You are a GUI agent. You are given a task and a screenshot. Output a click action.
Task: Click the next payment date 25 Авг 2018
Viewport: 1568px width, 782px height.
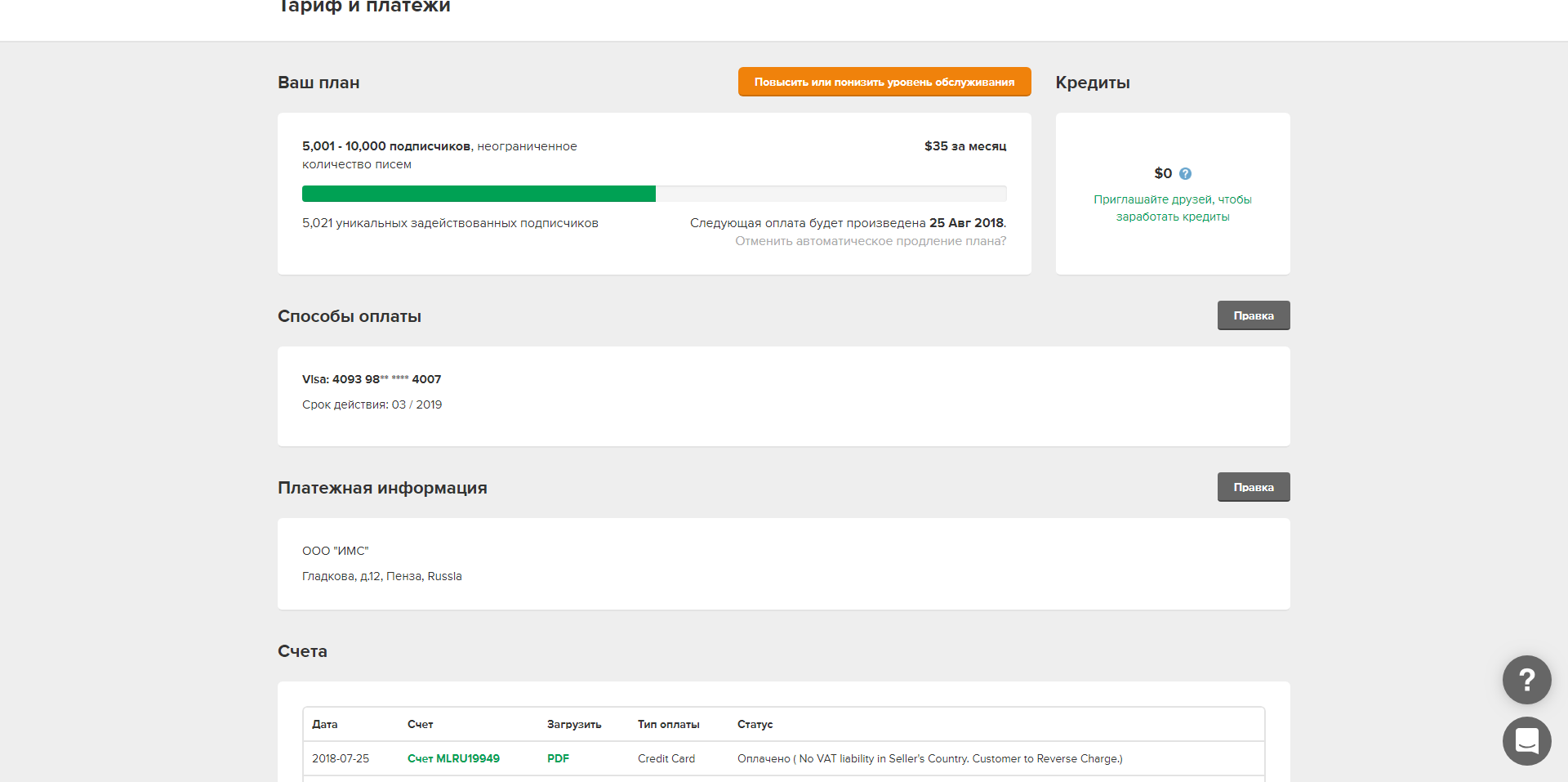pos(966,223)
